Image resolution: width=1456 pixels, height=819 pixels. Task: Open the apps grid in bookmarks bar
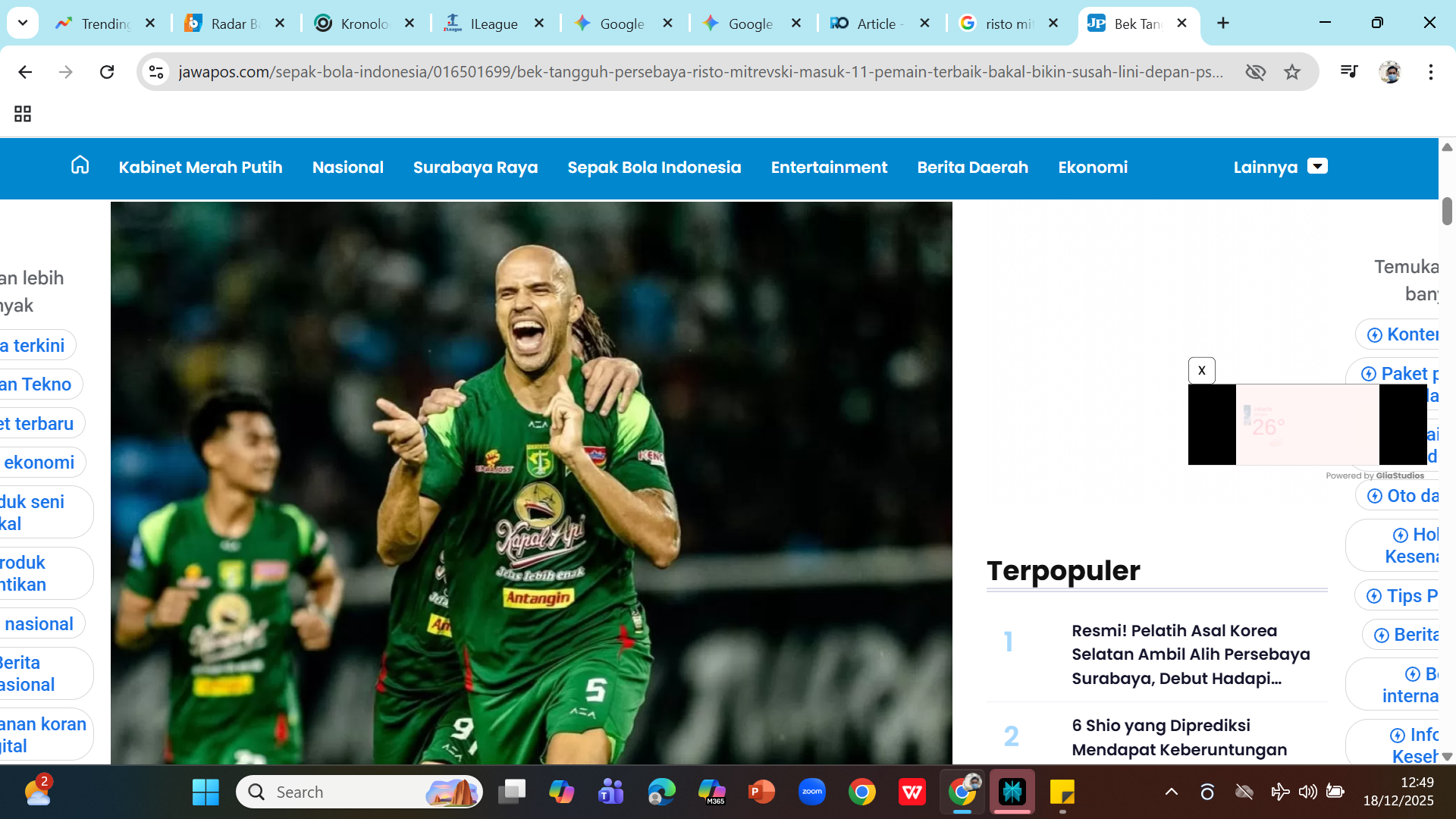23,114
